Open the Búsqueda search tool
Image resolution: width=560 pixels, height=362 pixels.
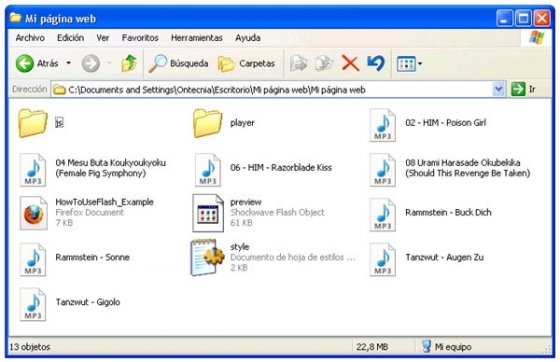(179, 64)
